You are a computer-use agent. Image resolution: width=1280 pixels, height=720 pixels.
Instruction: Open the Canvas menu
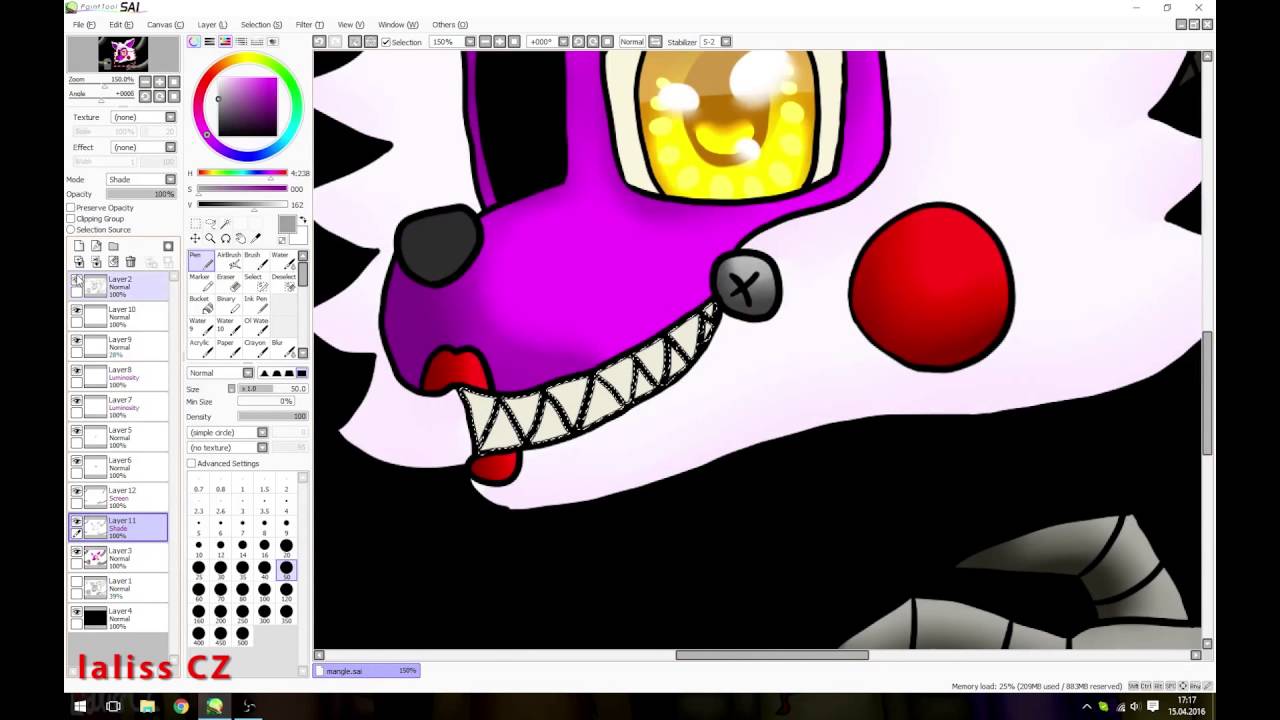click(165, 25)
